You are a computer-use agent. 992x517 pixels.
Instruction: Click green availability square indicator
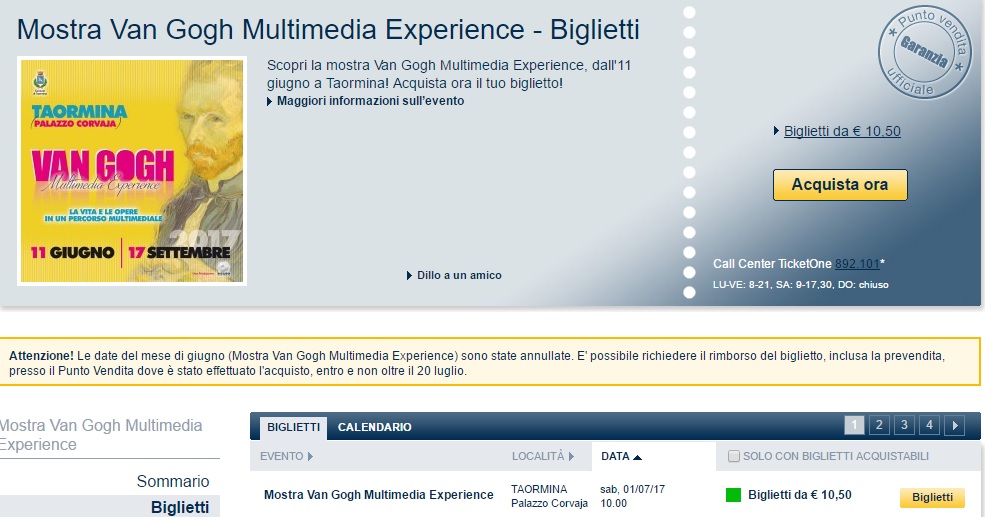733,495
